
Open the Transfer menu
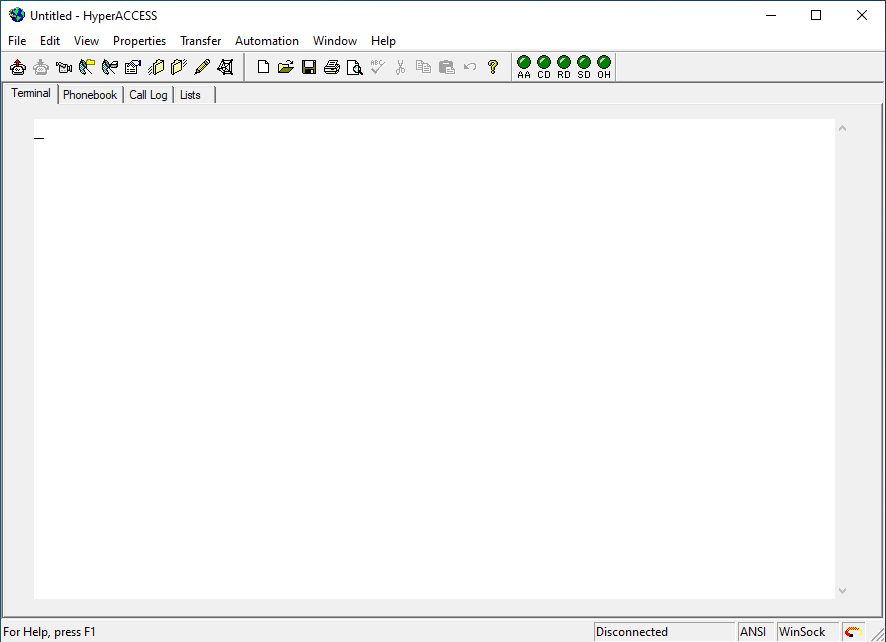[x=201, y=41]
